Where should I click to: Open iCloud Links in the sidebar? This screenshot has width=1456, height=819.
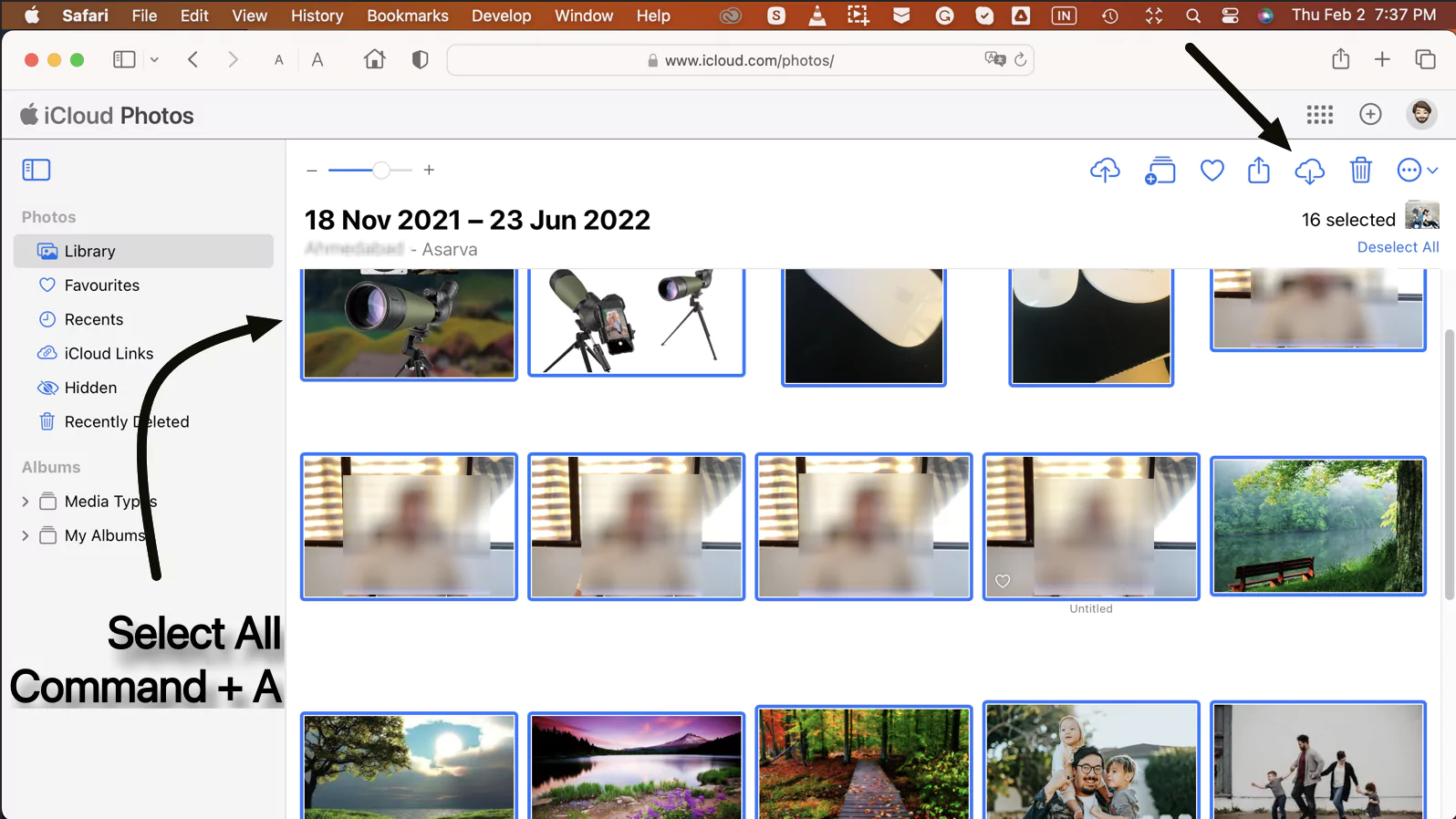[143, 354]
